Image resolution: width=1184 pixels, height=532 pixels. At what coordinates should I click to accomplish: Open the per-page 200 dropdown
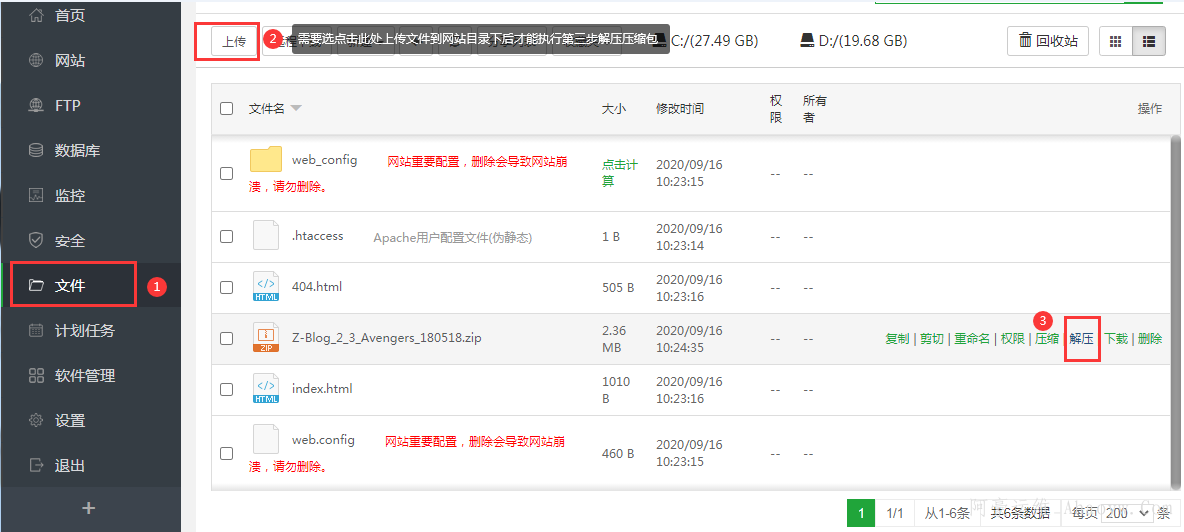[1127, 513]
